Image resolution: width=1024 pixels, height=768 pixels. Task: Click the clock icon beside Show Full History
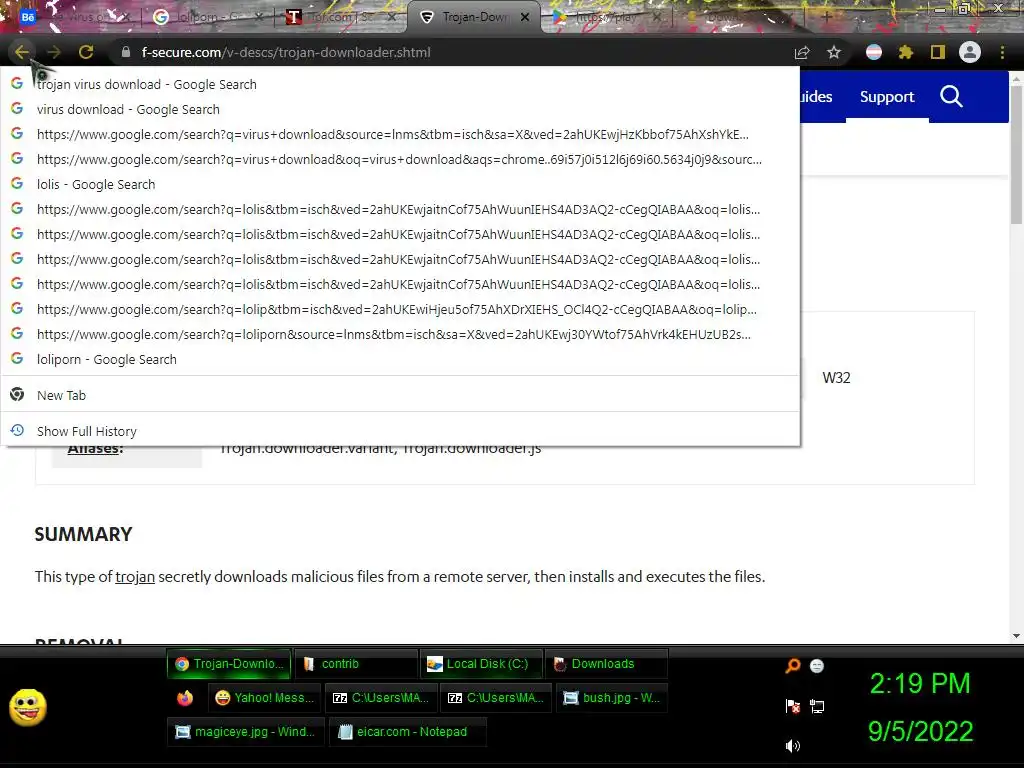17,430
